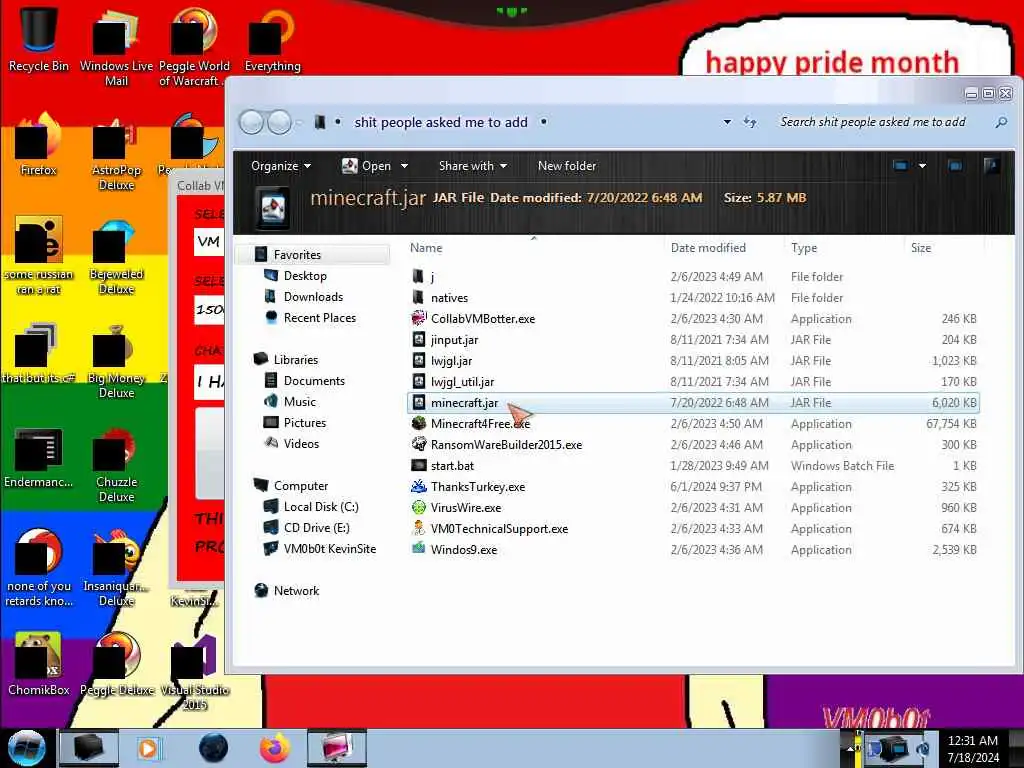The width and height of the screenshot is (1024, 768).
Task: Select Favorites in the navigation pane
Action: click(297, 255)
